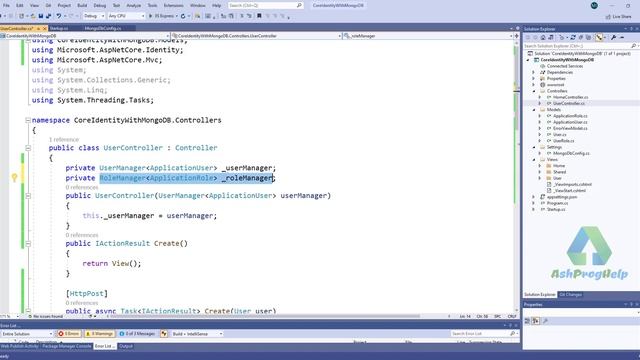Click the Solution Explorer home icon
The height and width of the screenshot is (360, 640).
click(543, 38)
